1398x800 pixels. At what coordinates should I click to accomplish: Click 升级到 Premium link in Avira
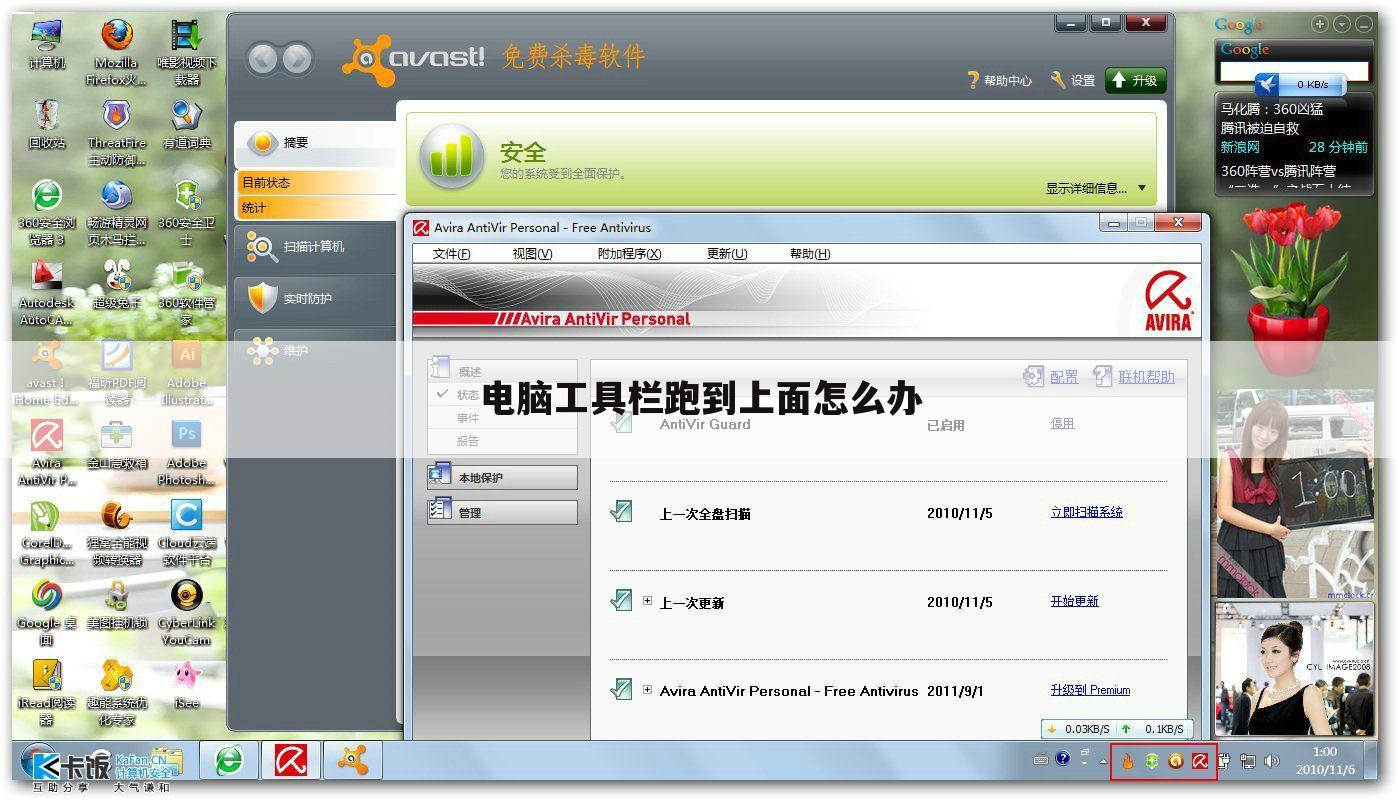click(1090, 690)
